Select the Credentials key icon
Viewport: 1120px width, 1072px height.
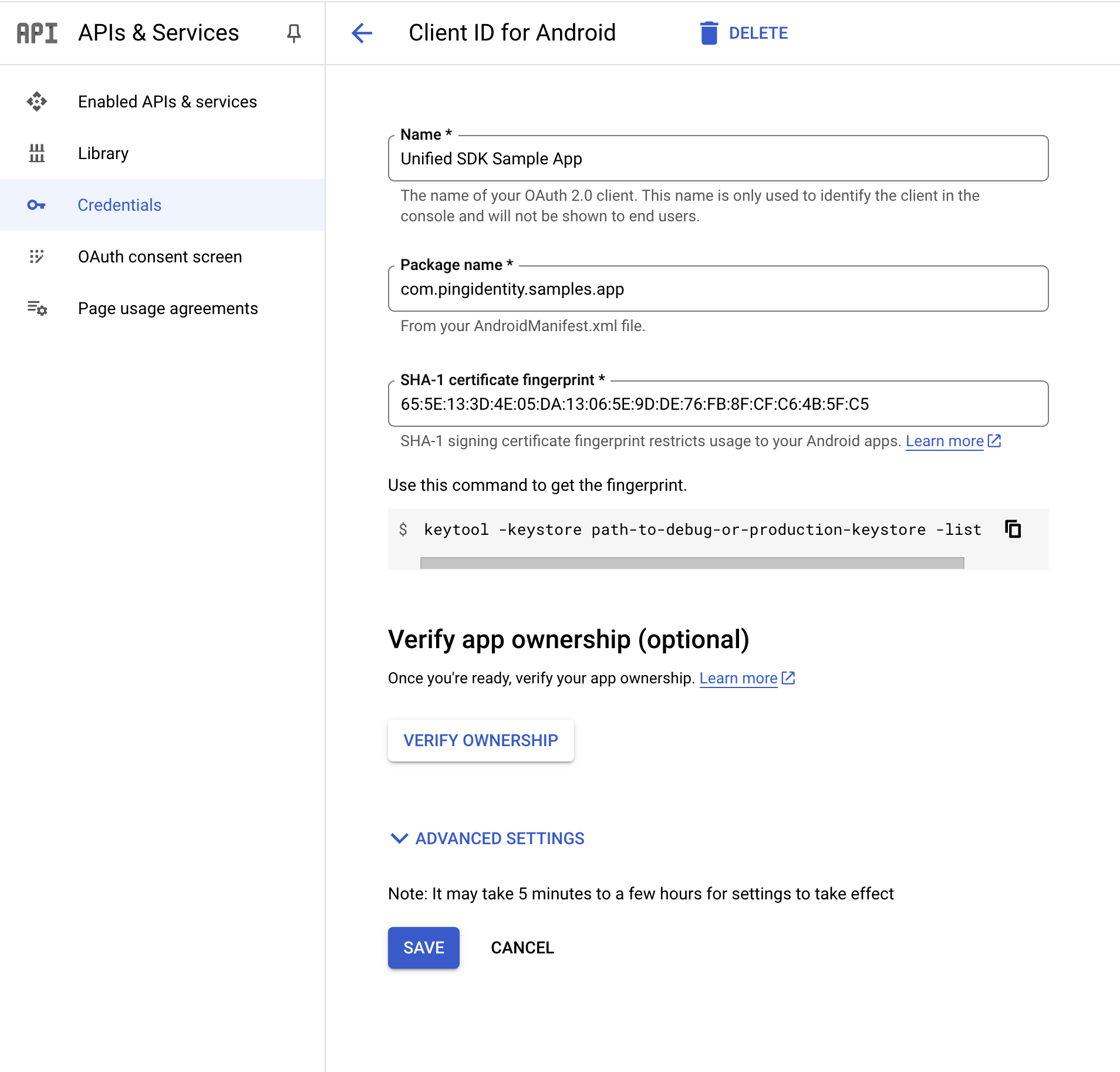pos(36,205)
